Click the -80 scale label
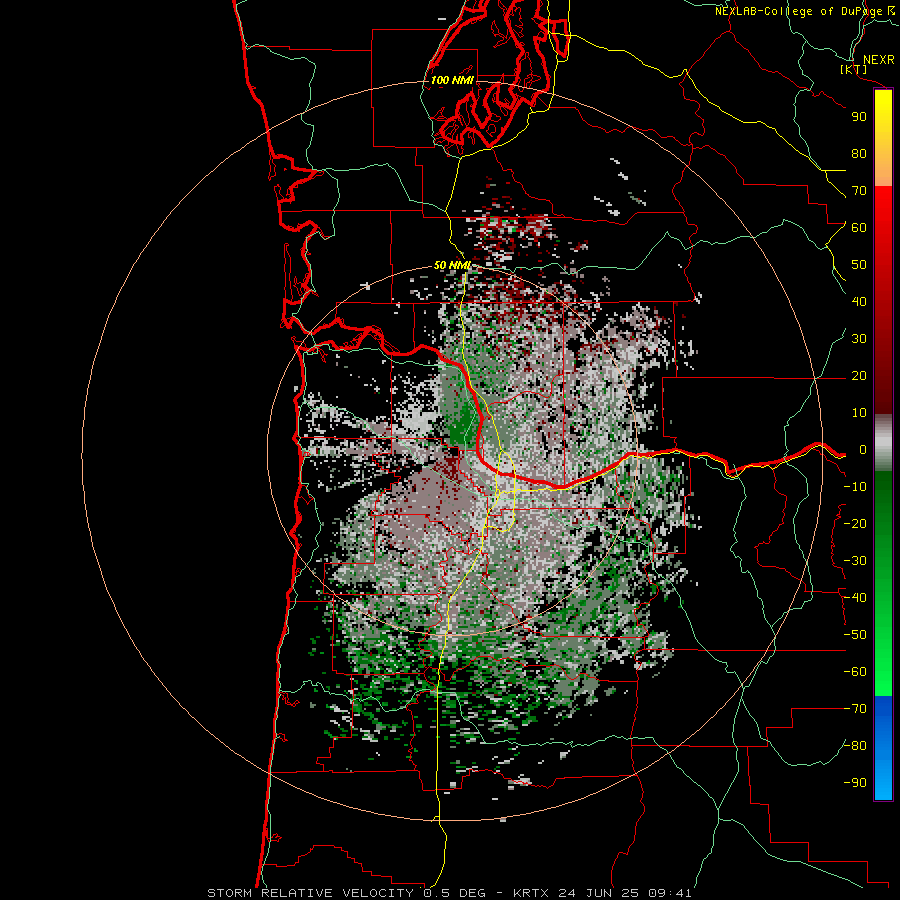The image size is (900, 900). [855, 746]
